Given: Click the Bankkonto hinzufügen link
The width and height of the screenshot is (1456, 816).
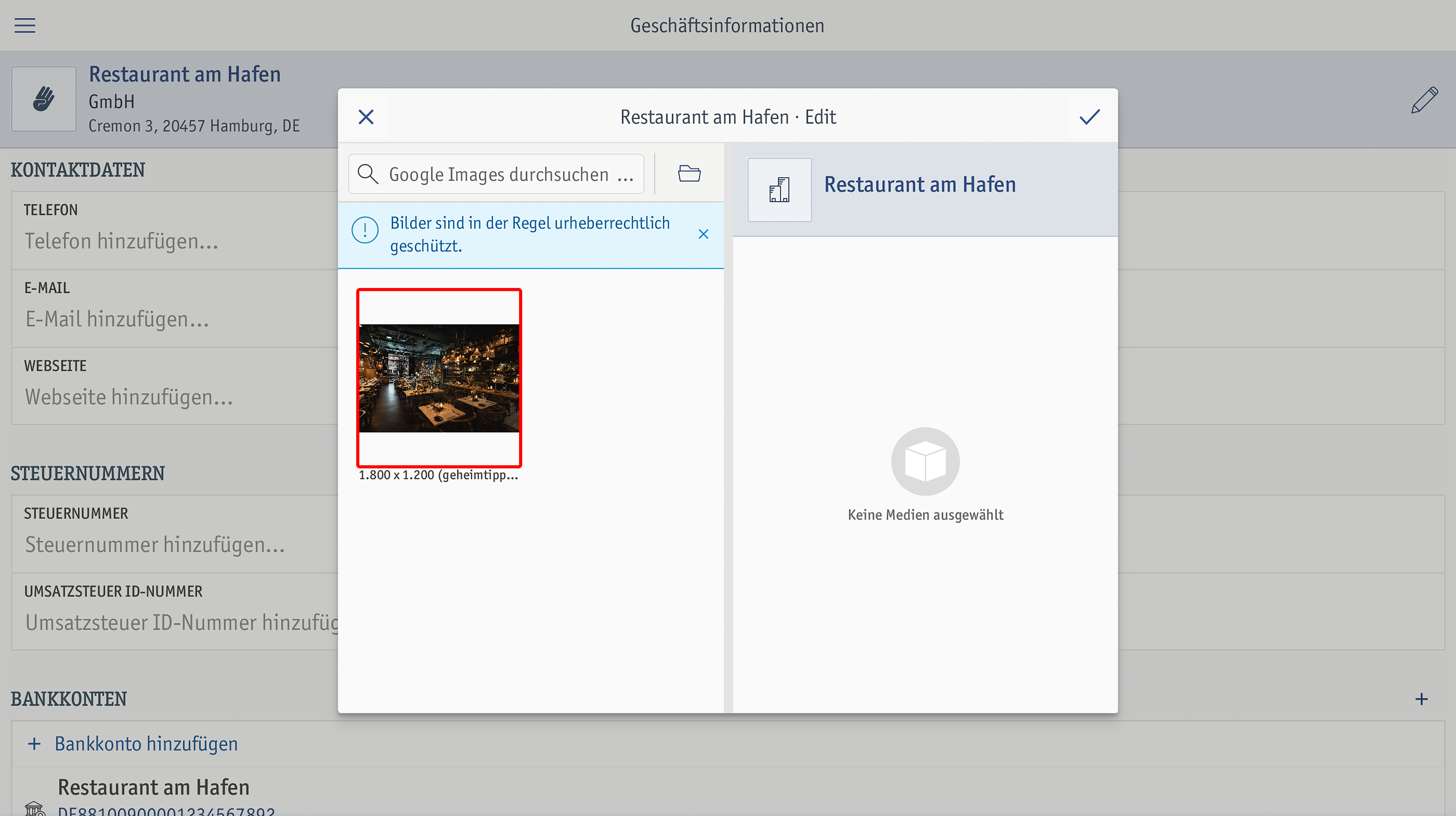Looking at the screenshot, I should pos(146,744).
